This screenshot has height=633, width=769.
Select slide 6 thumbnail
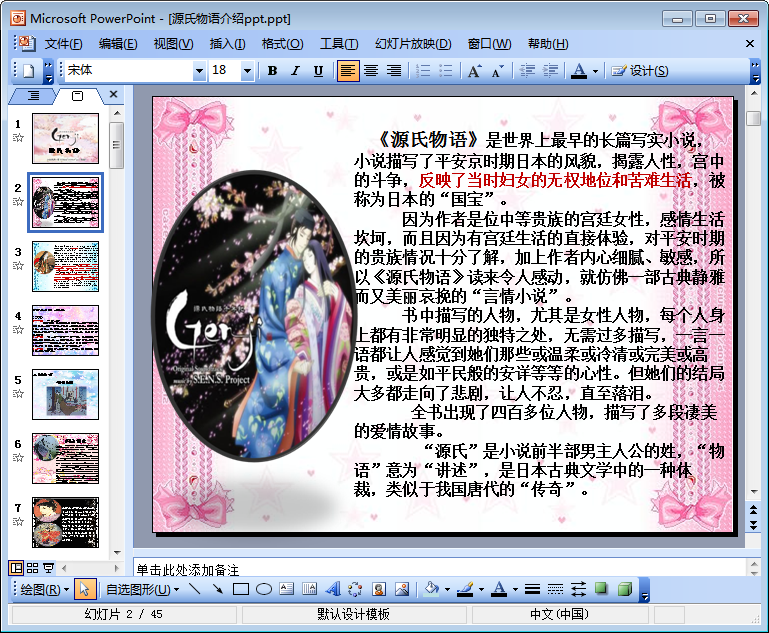click(65, 458)
